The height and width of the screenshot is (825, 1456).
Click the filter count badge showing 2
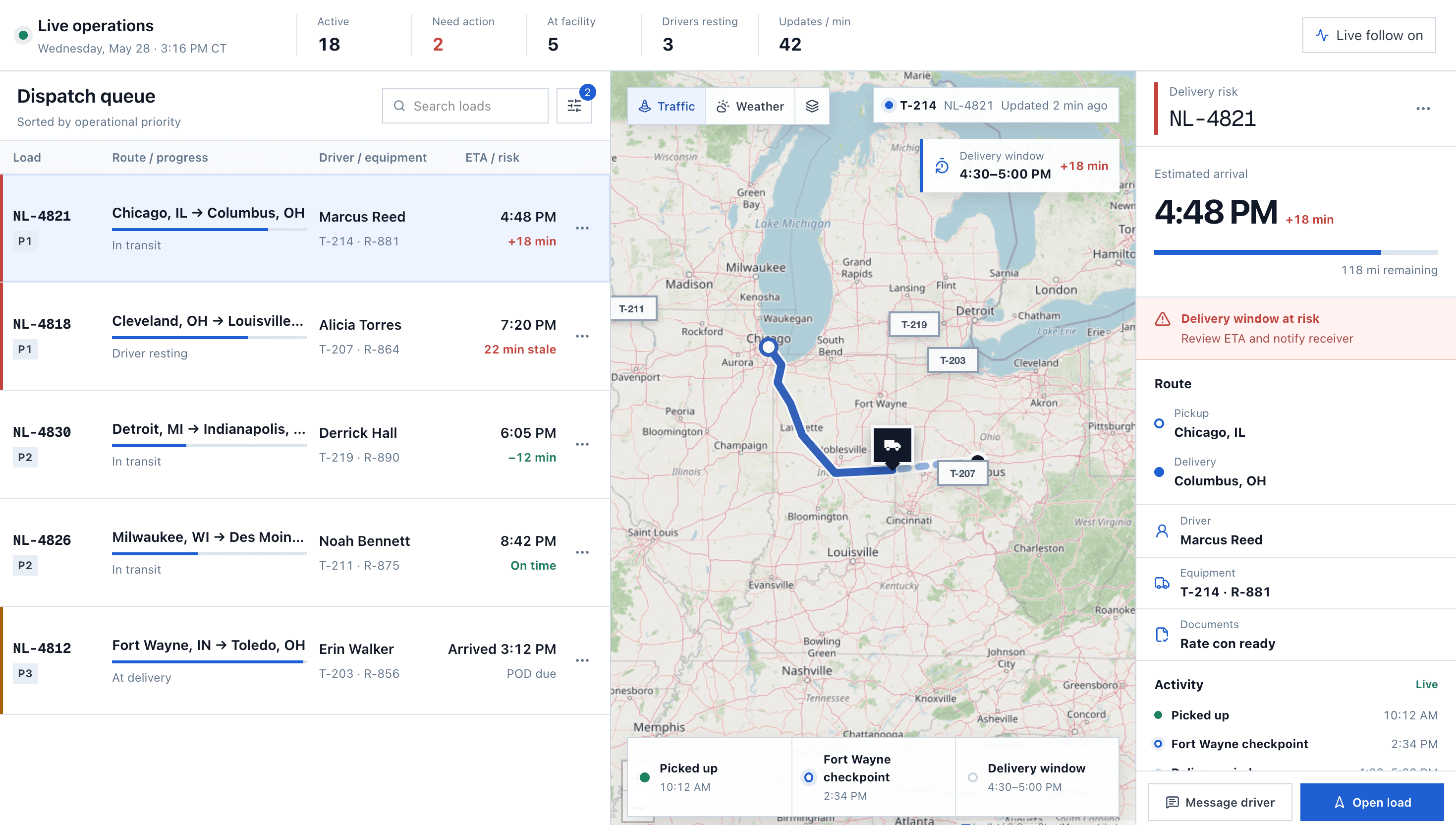(x=587, y=92)
